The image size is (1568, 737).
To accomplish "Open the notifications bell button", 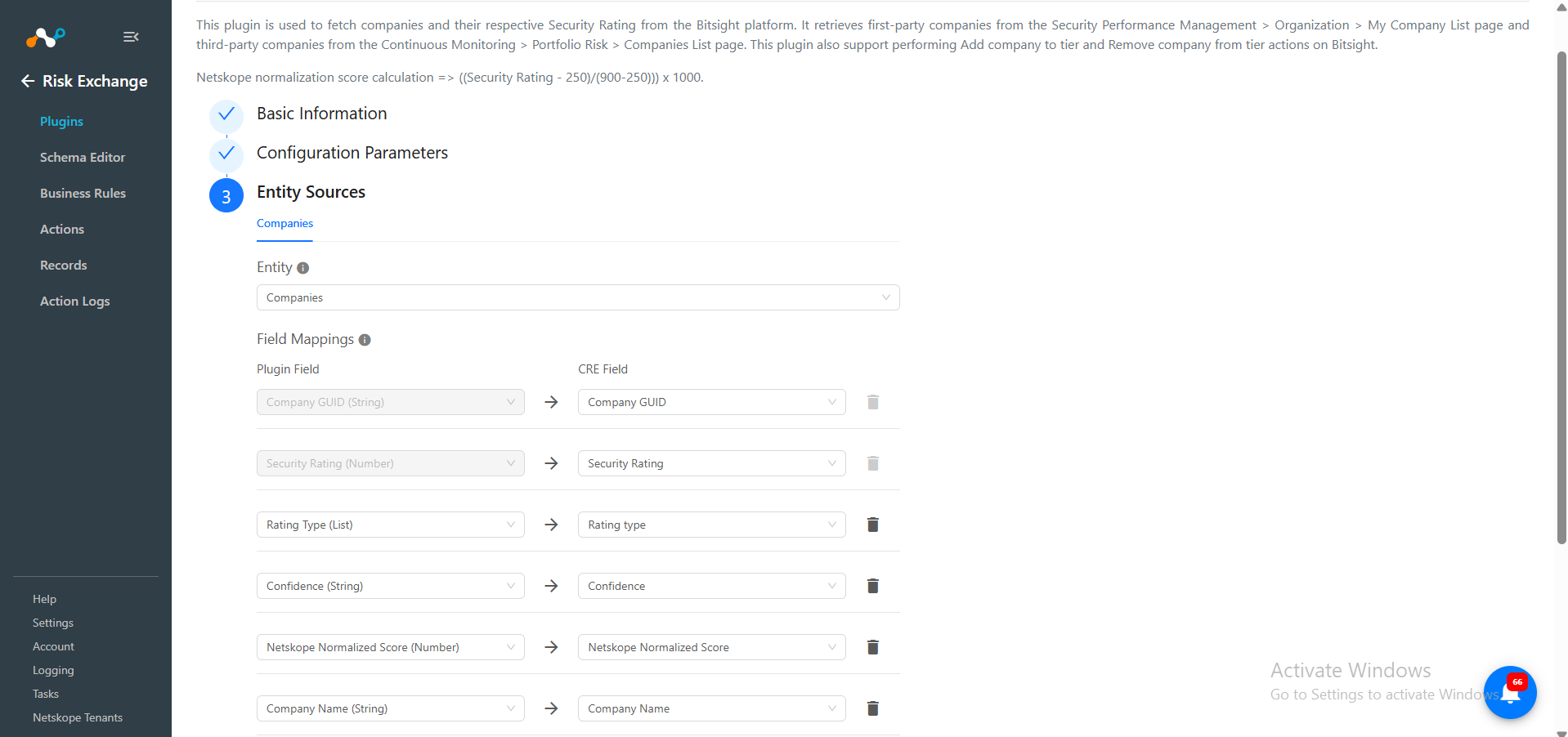I will pos(1510,693).
